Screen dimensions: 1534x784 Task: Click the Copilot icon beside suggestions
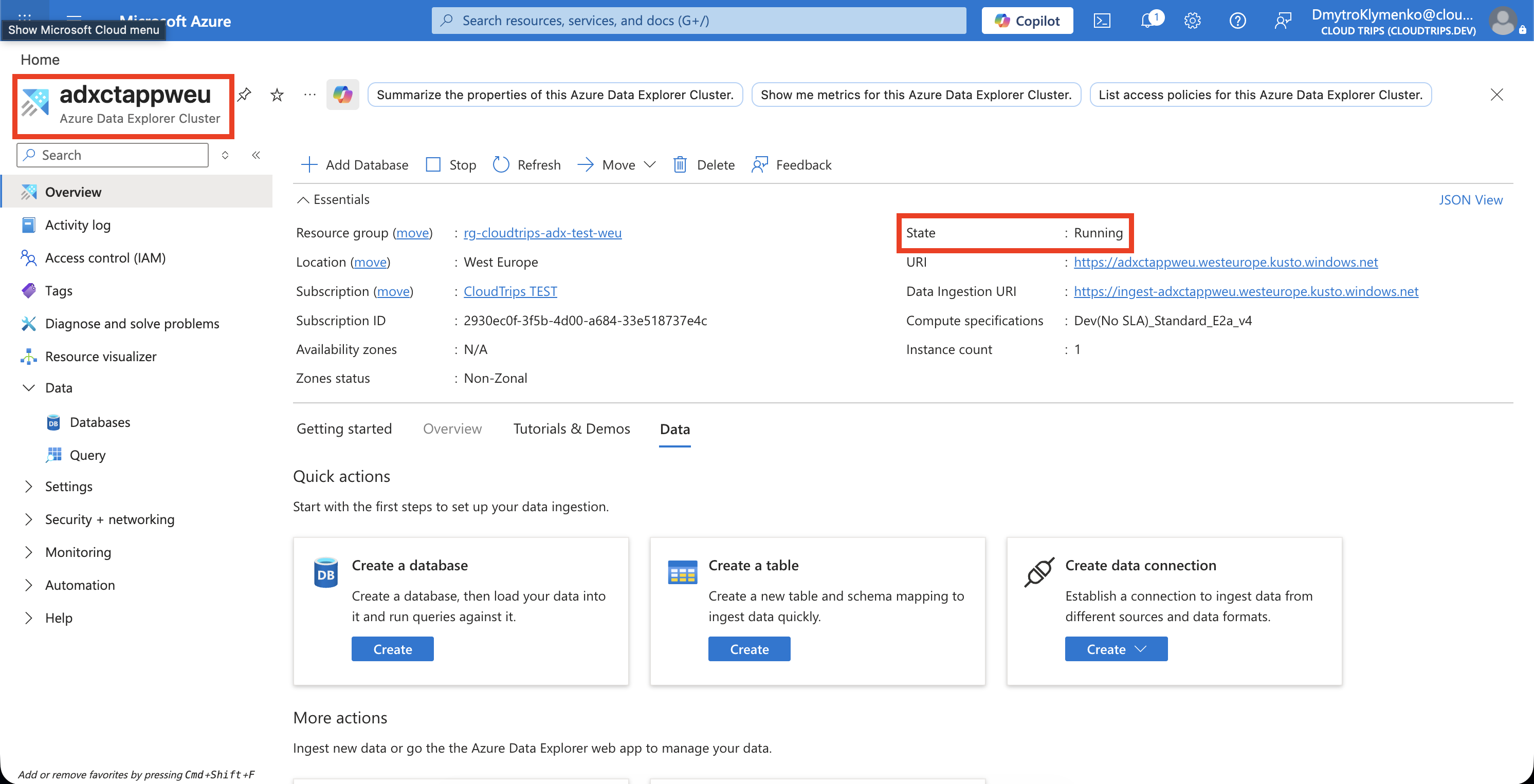click(x=342, y=95)
